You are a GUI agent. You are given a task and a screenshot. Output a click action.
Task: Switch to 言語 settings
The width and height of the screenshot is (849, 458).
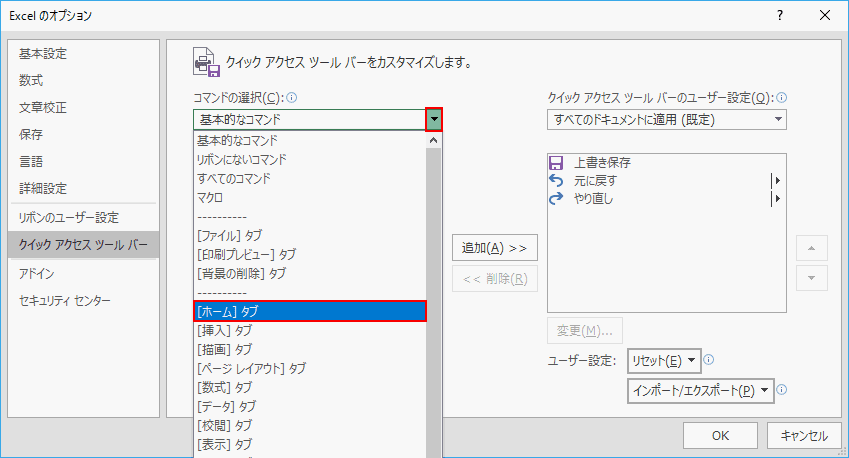tap(83, 162)
